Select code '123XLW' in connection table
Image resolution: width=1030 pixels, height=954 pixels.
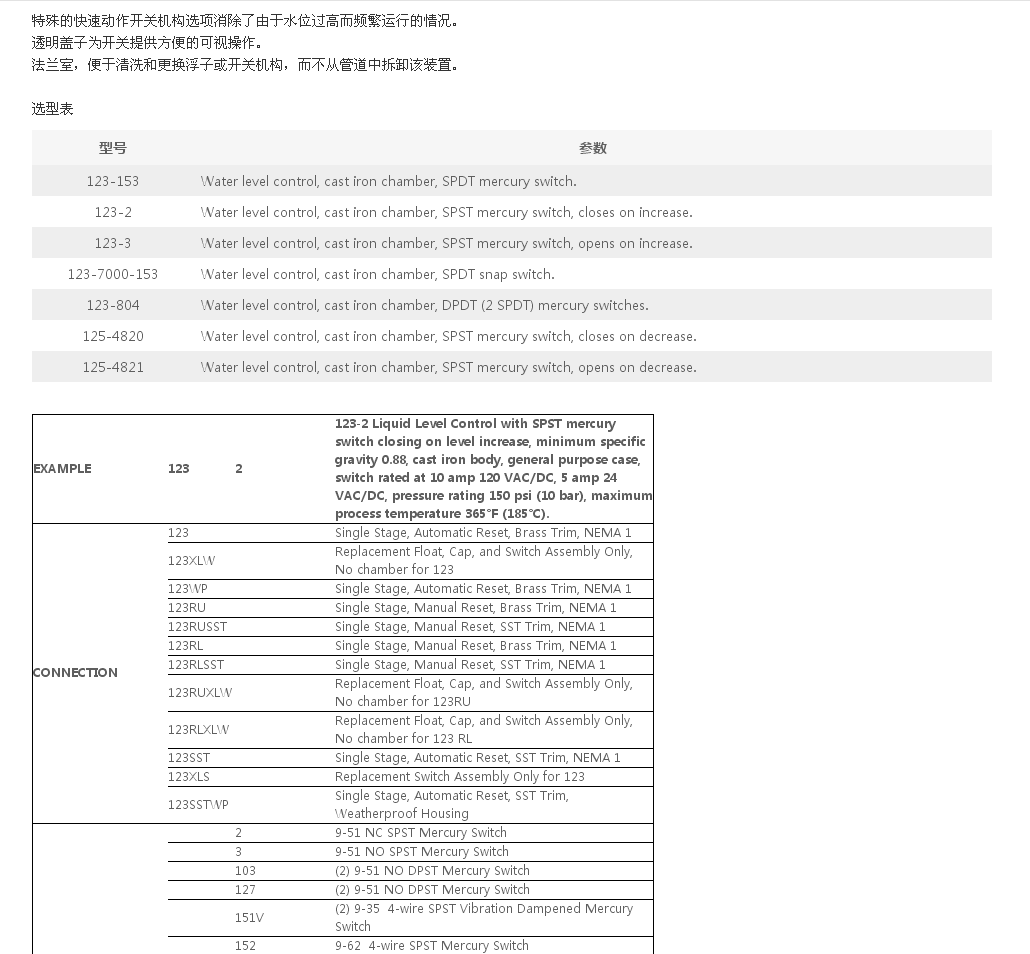(191, 560)
